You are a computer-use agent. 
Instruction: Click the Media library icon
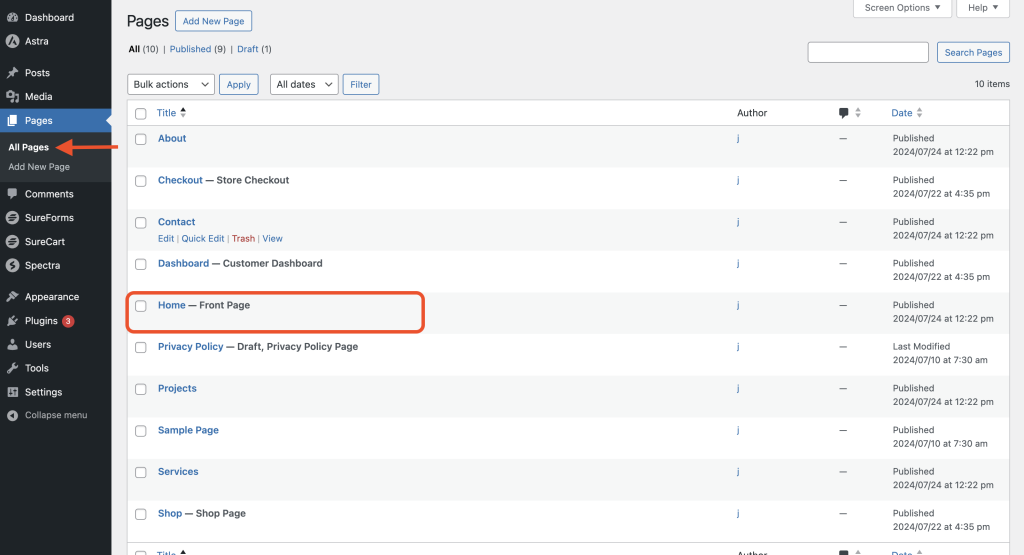click(x=12, y=97)
